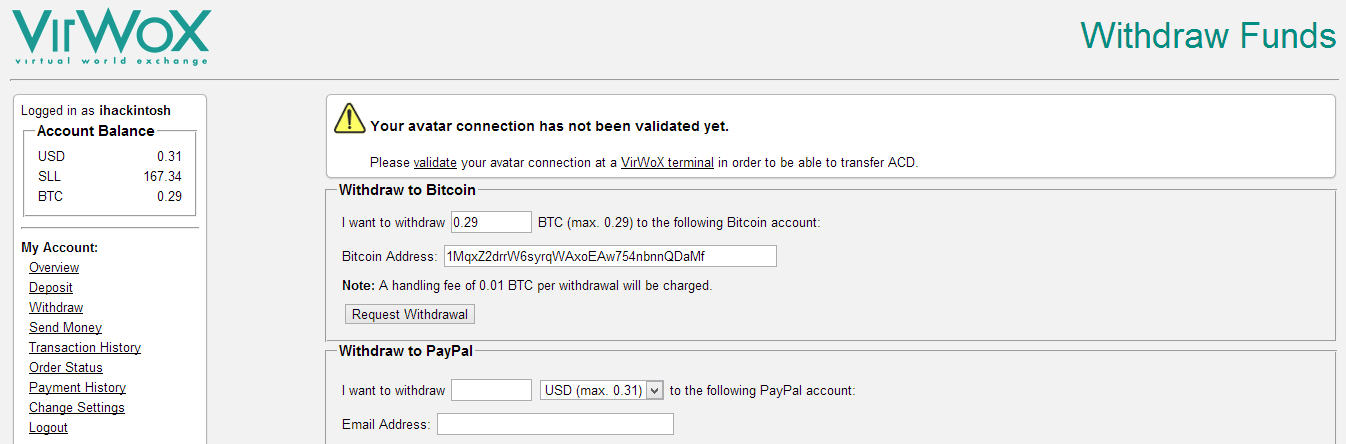Click the yellow warning triangle icon

[349, 118]
